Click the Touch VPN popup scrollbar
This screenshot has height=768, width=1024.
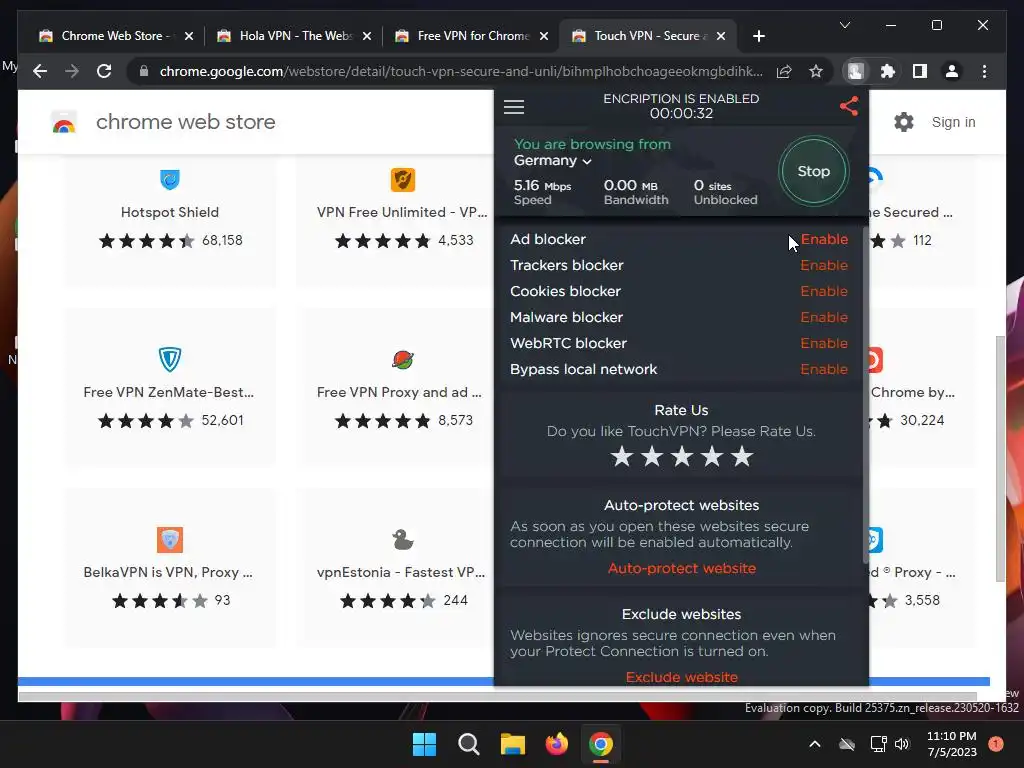866,395
